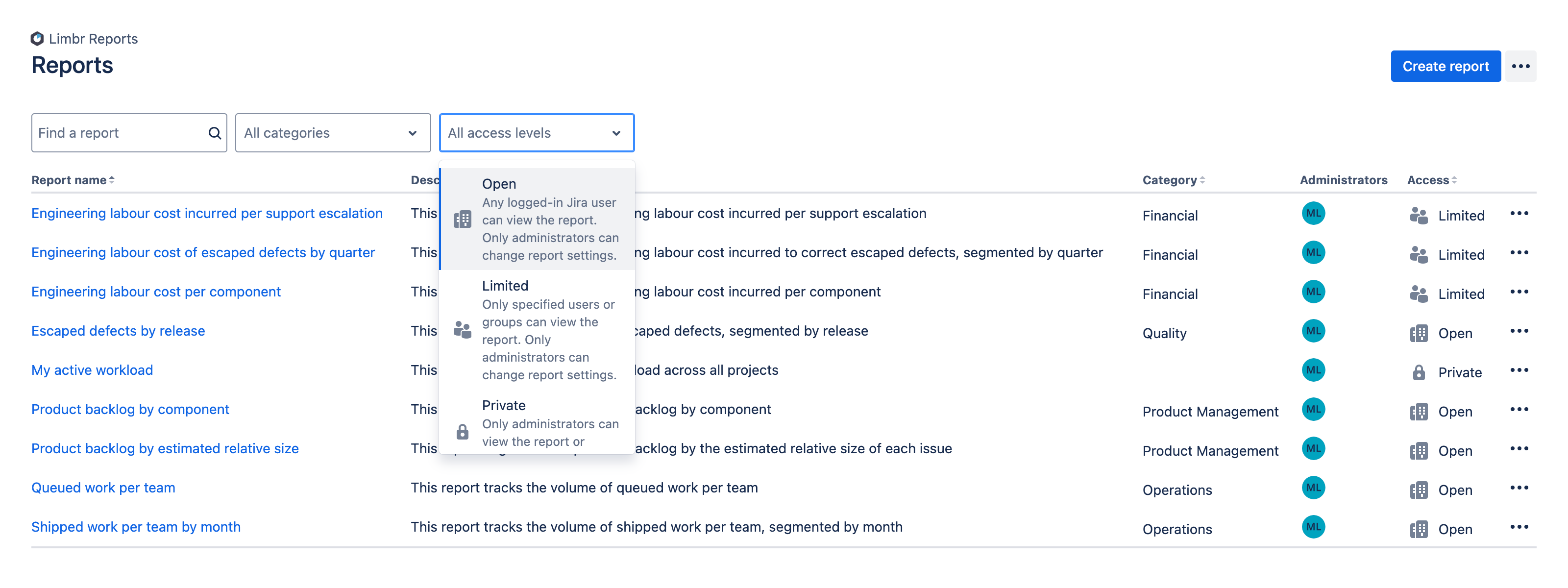The height and width of the screenshot is (588, 1568).
Task: Open Engineering labour cost of escaped defects by quarter
Action: coord(203,253)
